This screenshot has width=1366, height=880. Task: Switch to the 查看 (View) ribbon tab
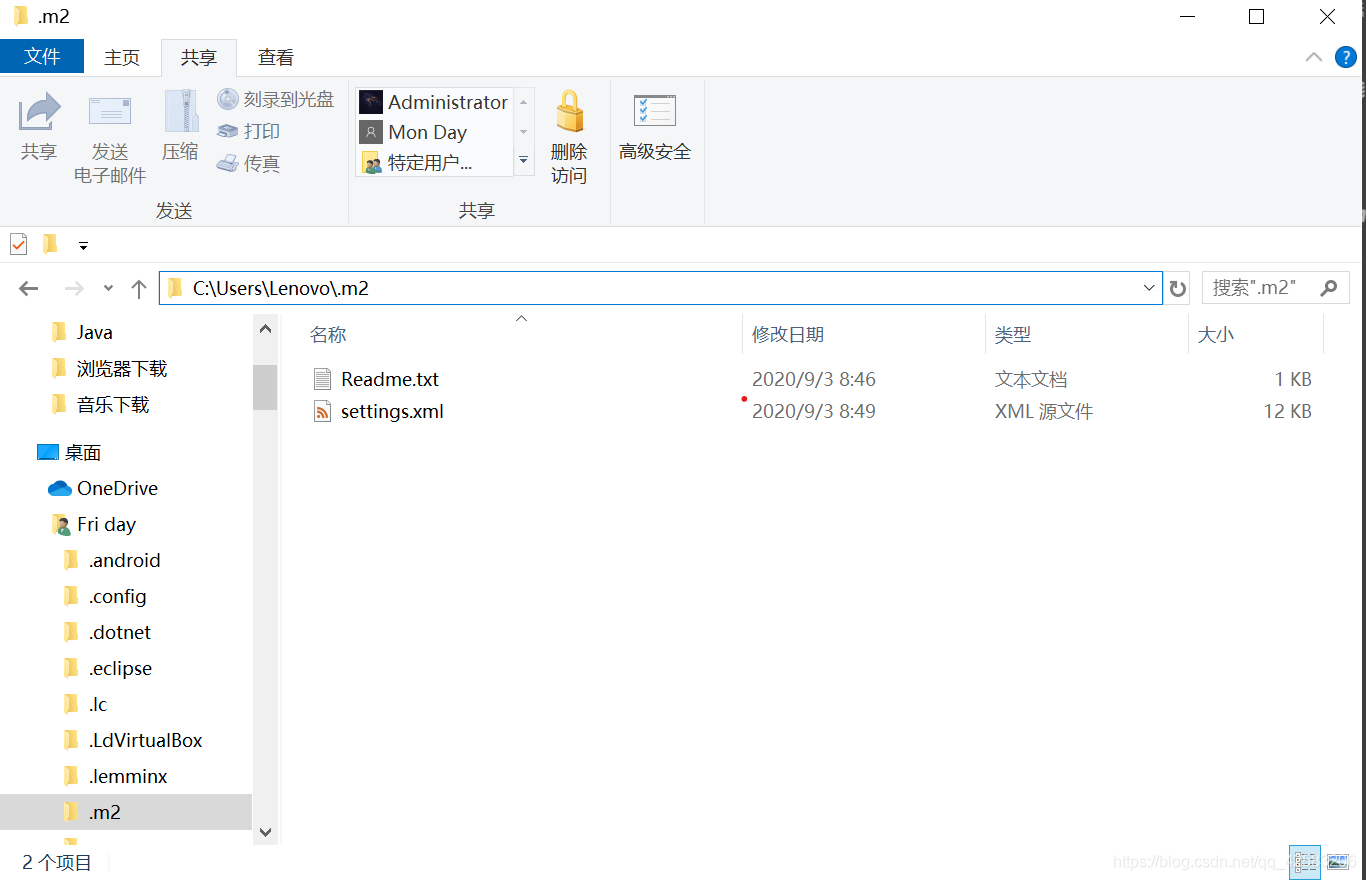(274, 57)
